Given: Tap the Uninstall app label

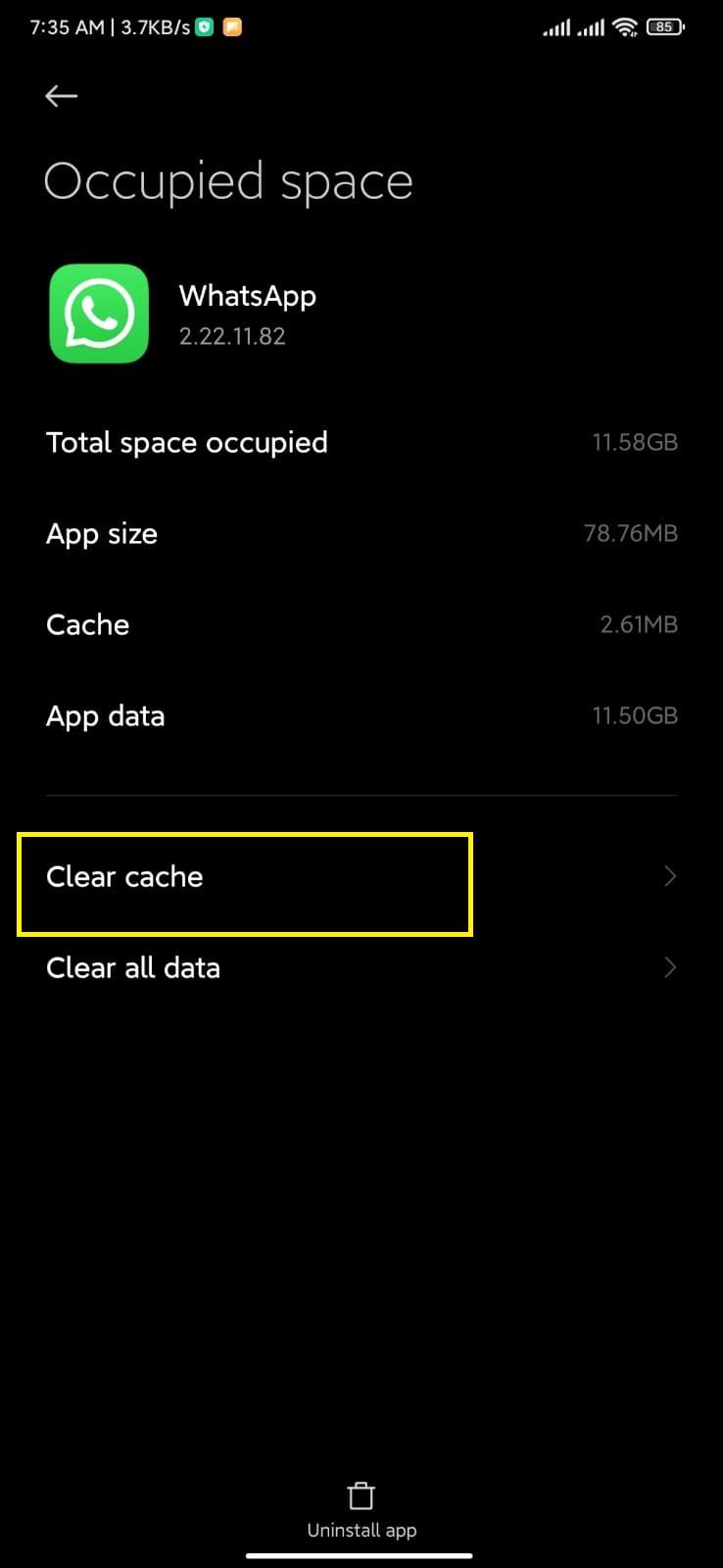Looking at the screenshot, I should tap(361, 1531).
